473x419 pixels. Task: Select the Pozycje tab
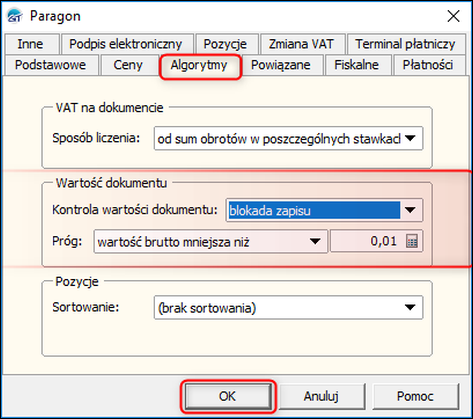(226, 44)
